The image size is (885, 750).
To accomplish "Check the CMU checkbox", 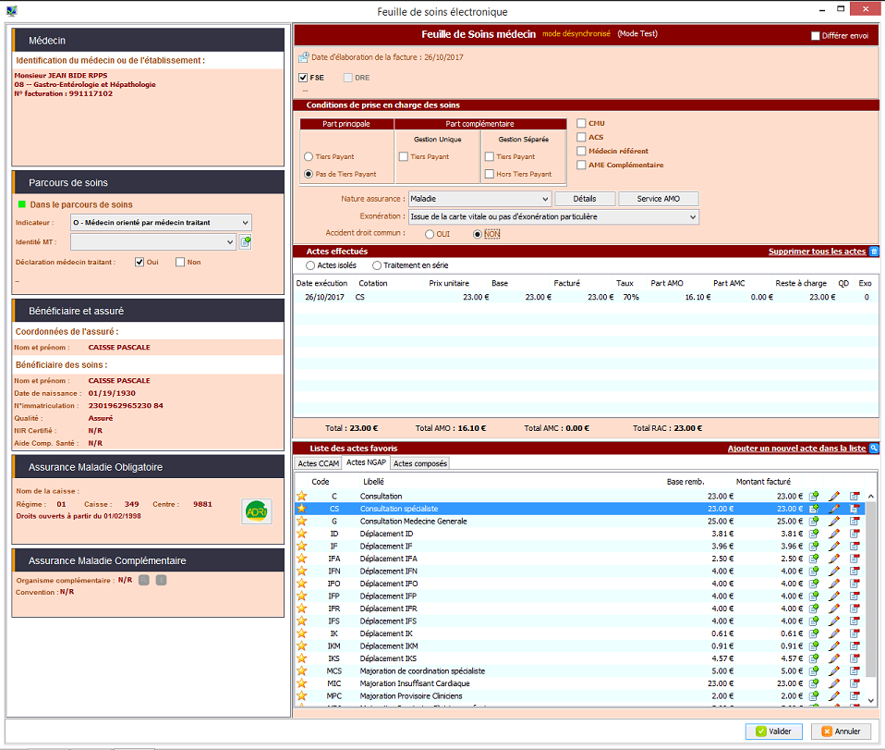I will [581, 123].
